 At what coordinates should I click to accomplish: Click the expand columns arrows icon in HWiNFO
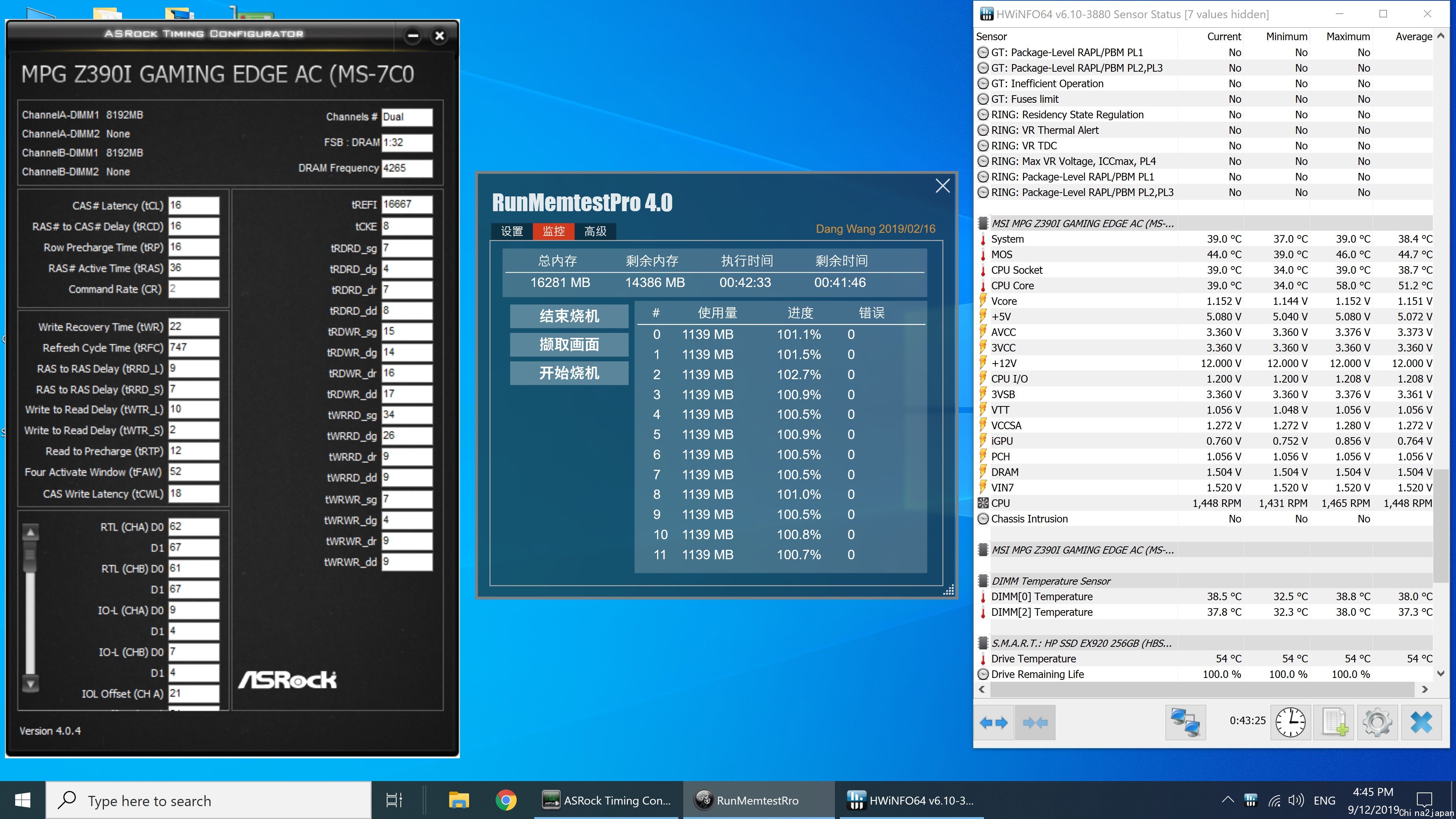pos(994,722)
